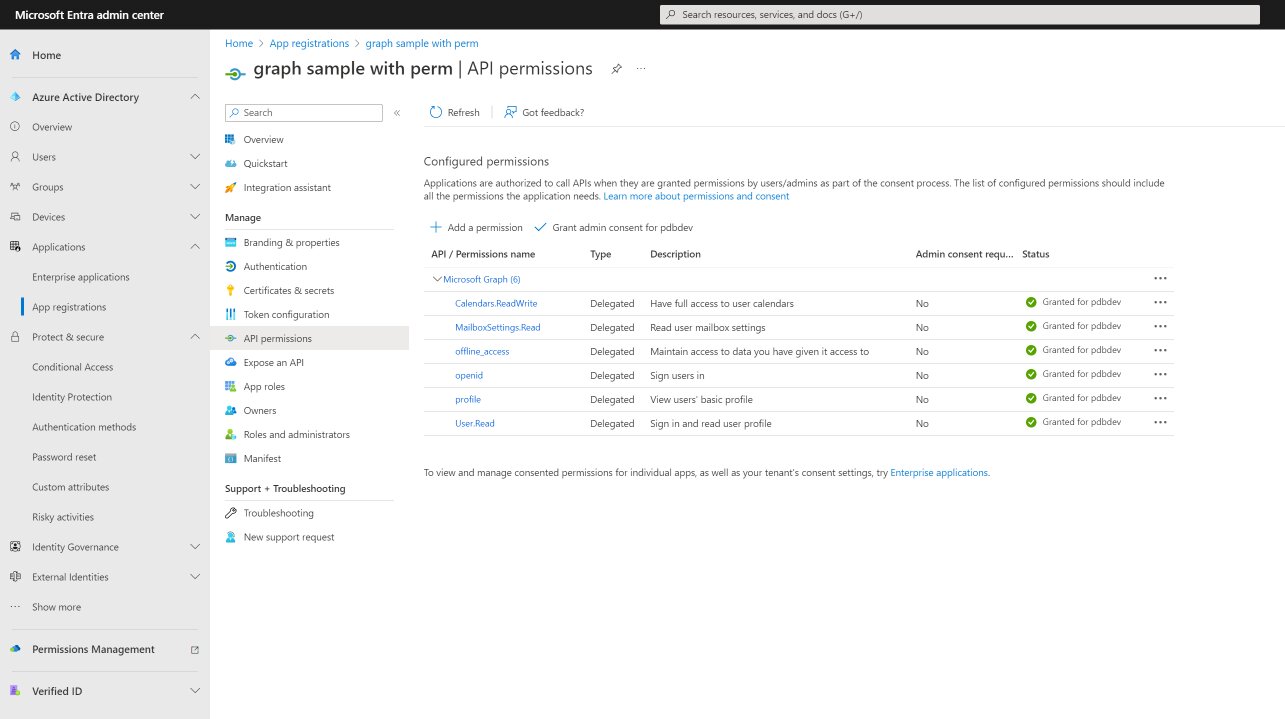The image size is (1285, 719).
Task: Expand the Groups section in left navigation
Action: pos(196,187)
